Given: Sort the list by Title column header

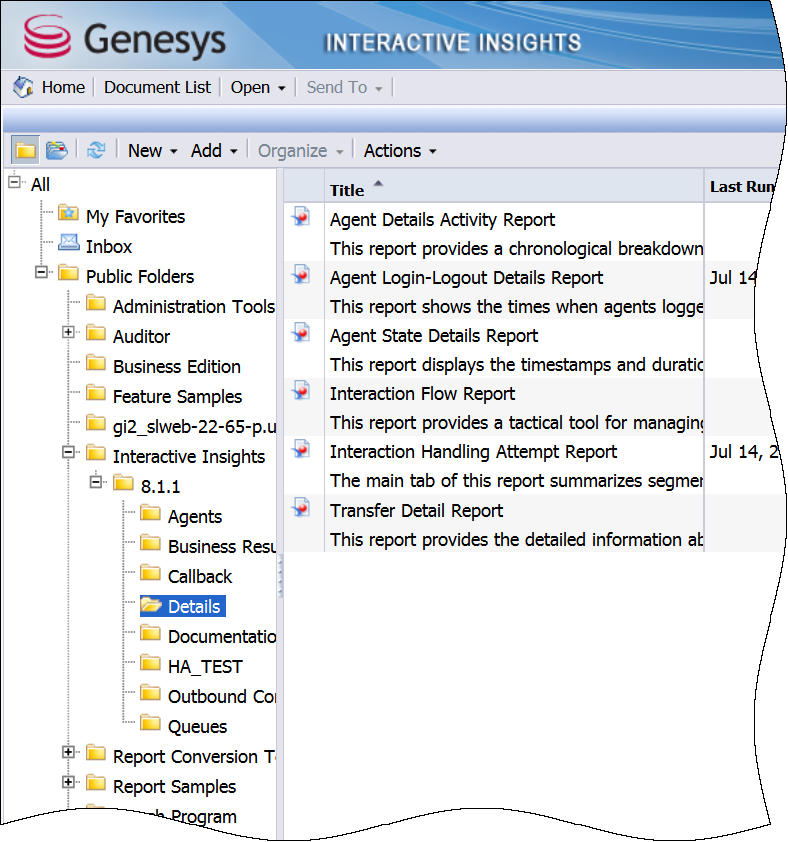Looking at the screenshot, I should (348, 190).
